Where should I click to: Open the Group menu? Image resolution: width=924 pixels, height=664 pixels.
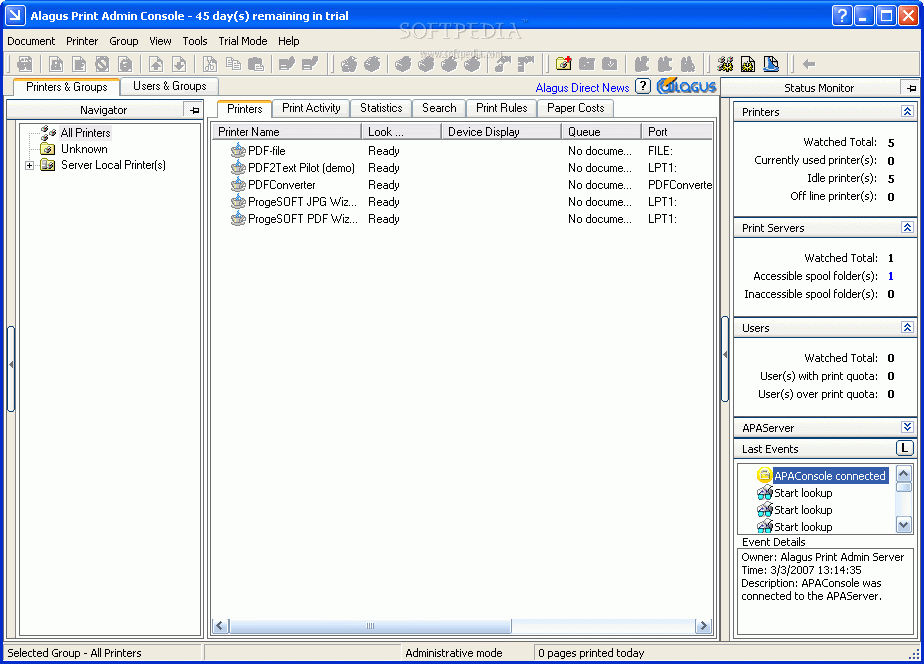124,41
